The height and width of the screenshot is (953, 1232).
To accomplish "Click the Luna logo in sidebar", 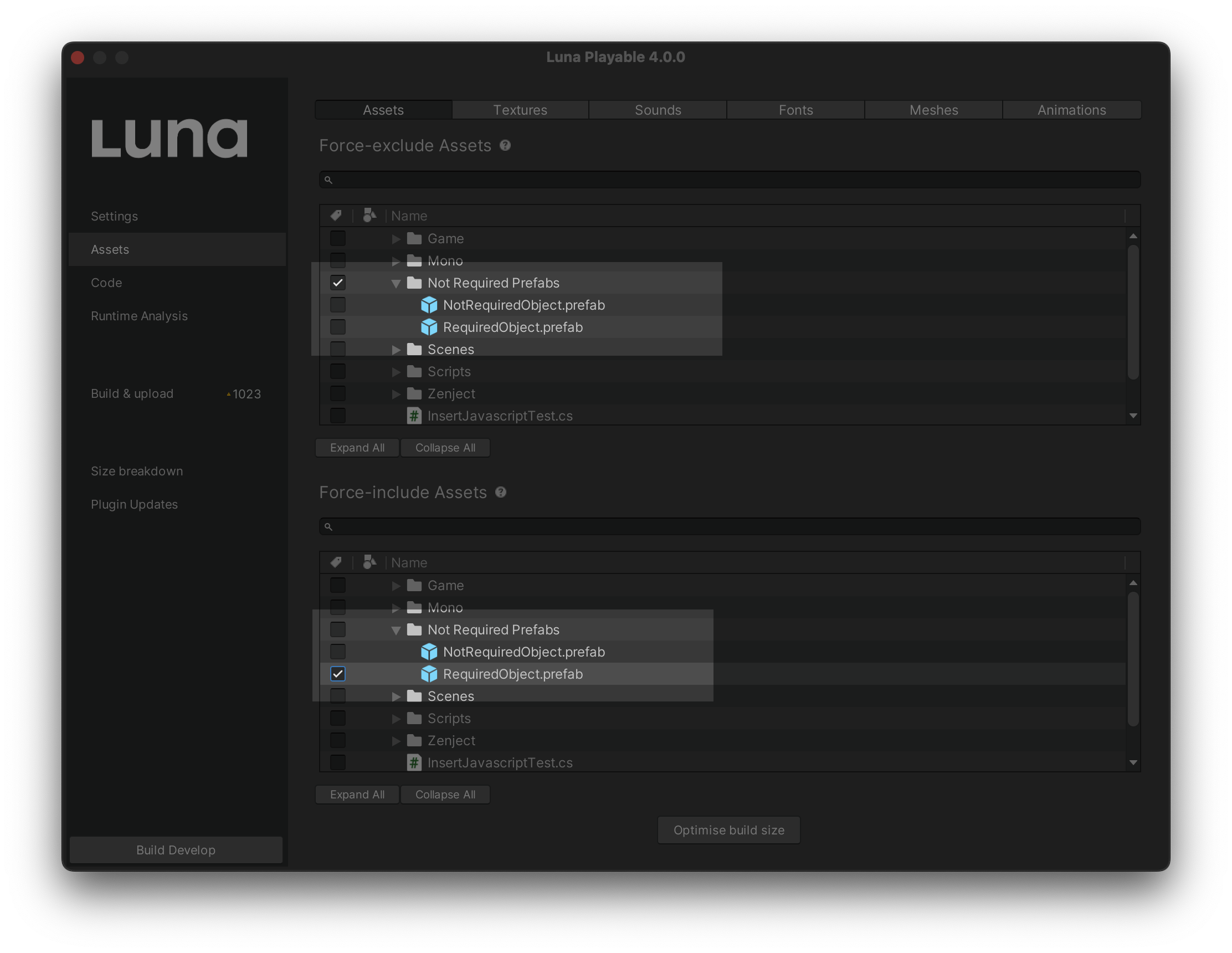I will click(169, 138).
